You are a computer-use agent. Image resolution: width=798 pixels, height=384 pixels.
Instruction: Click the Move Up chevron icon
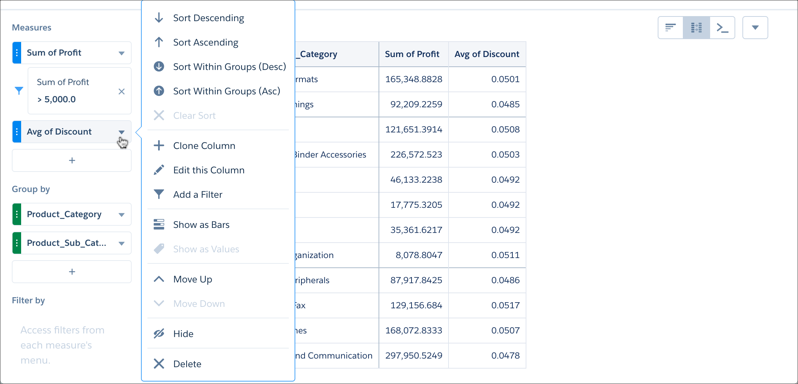159,279
